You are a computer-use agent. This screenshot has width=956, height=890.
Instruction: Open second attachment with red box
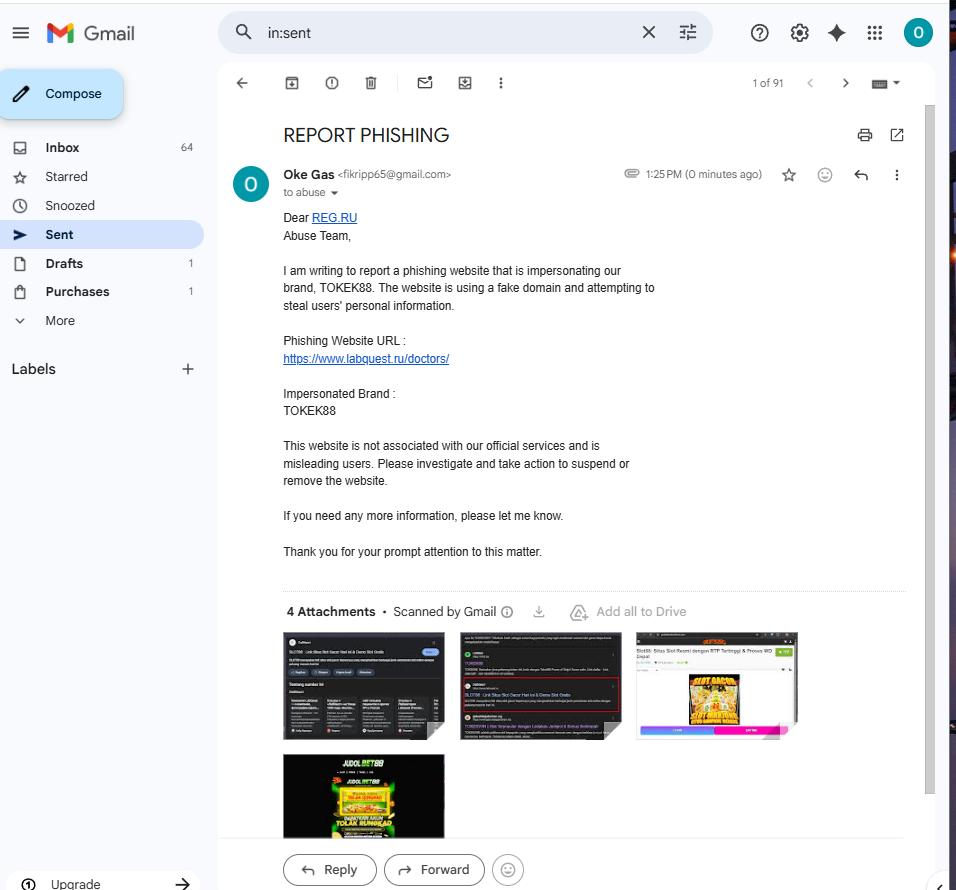541,686
